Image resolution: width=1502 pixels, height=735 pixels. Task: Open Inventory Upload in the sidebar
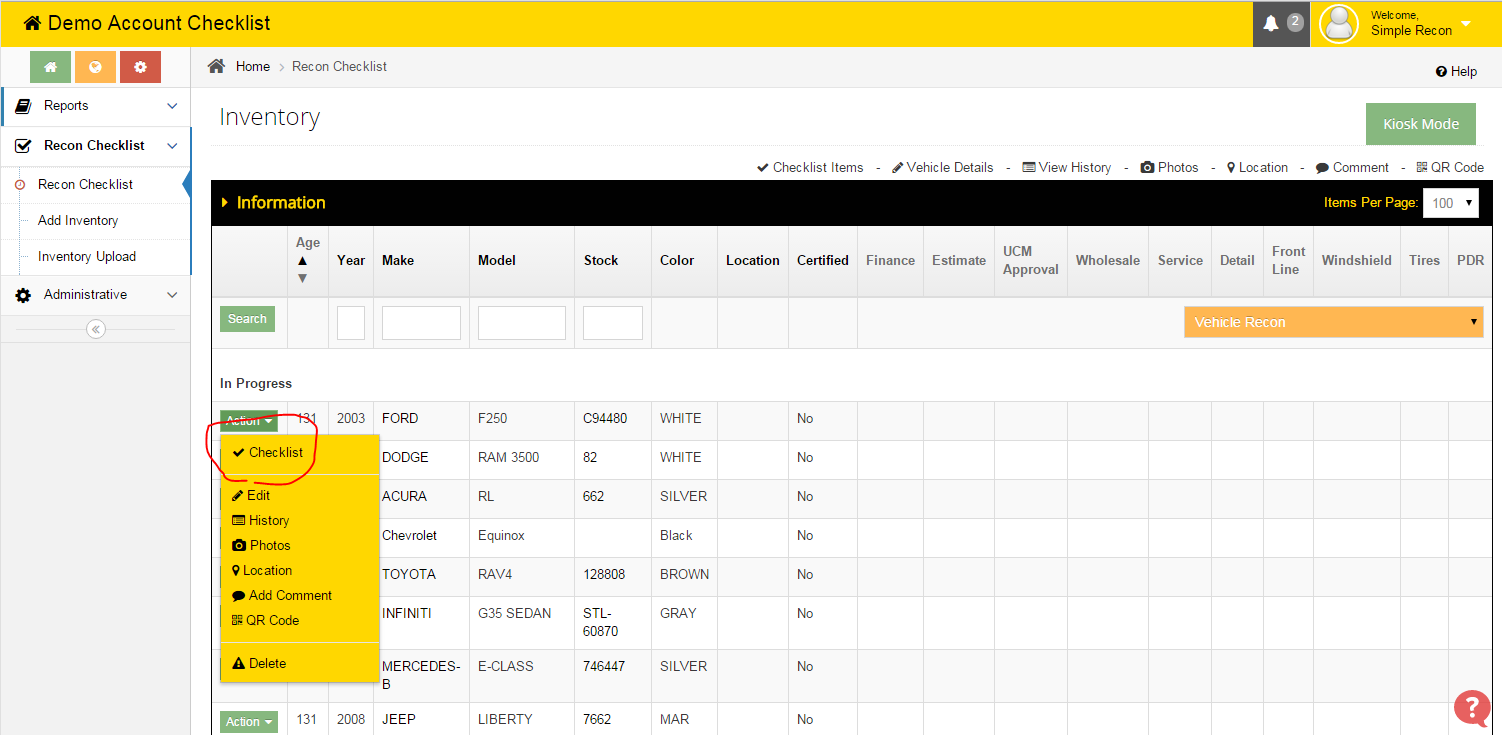[87, 257]
